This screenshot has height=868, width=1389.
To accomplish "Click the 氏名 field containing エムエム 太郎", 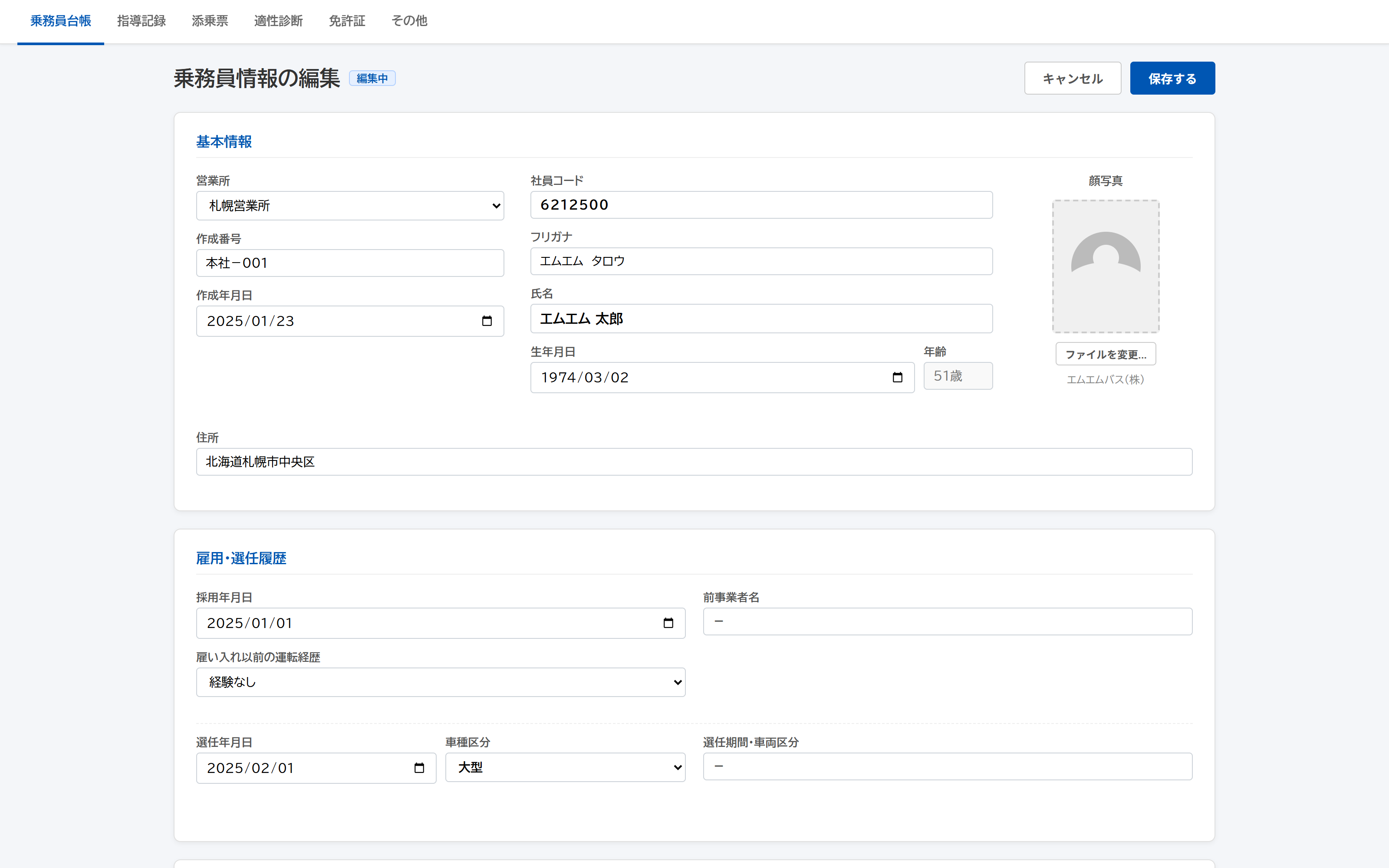I will pyautogui.click(x=761, y=319).
